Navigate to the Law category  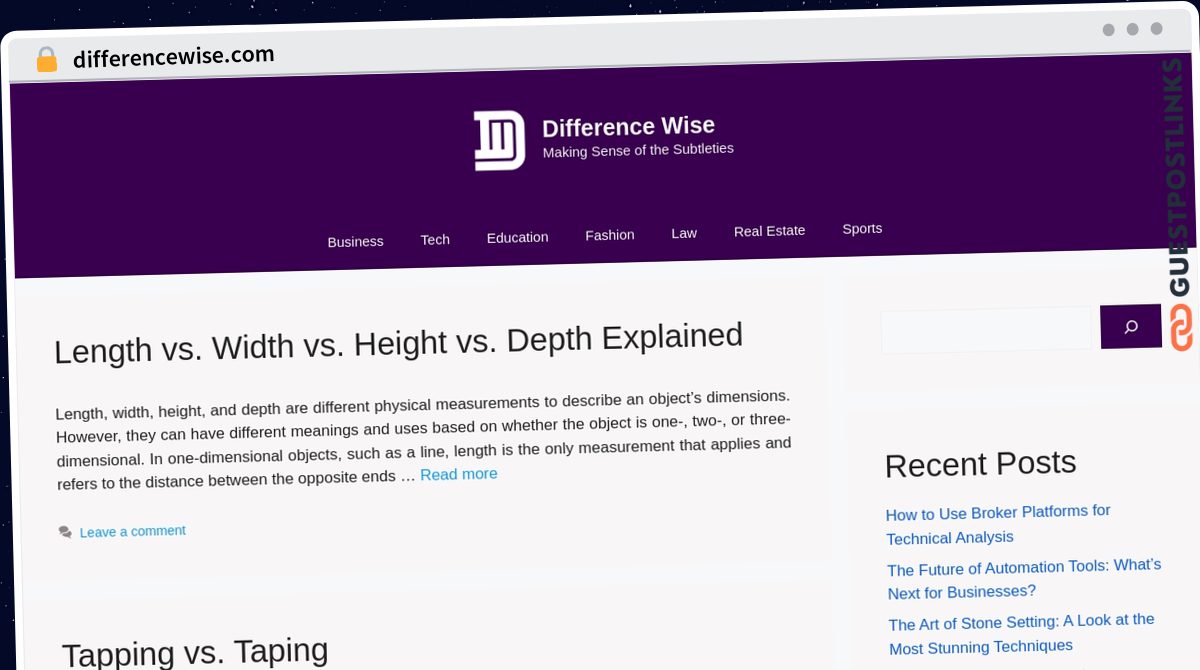click(684, 233)
